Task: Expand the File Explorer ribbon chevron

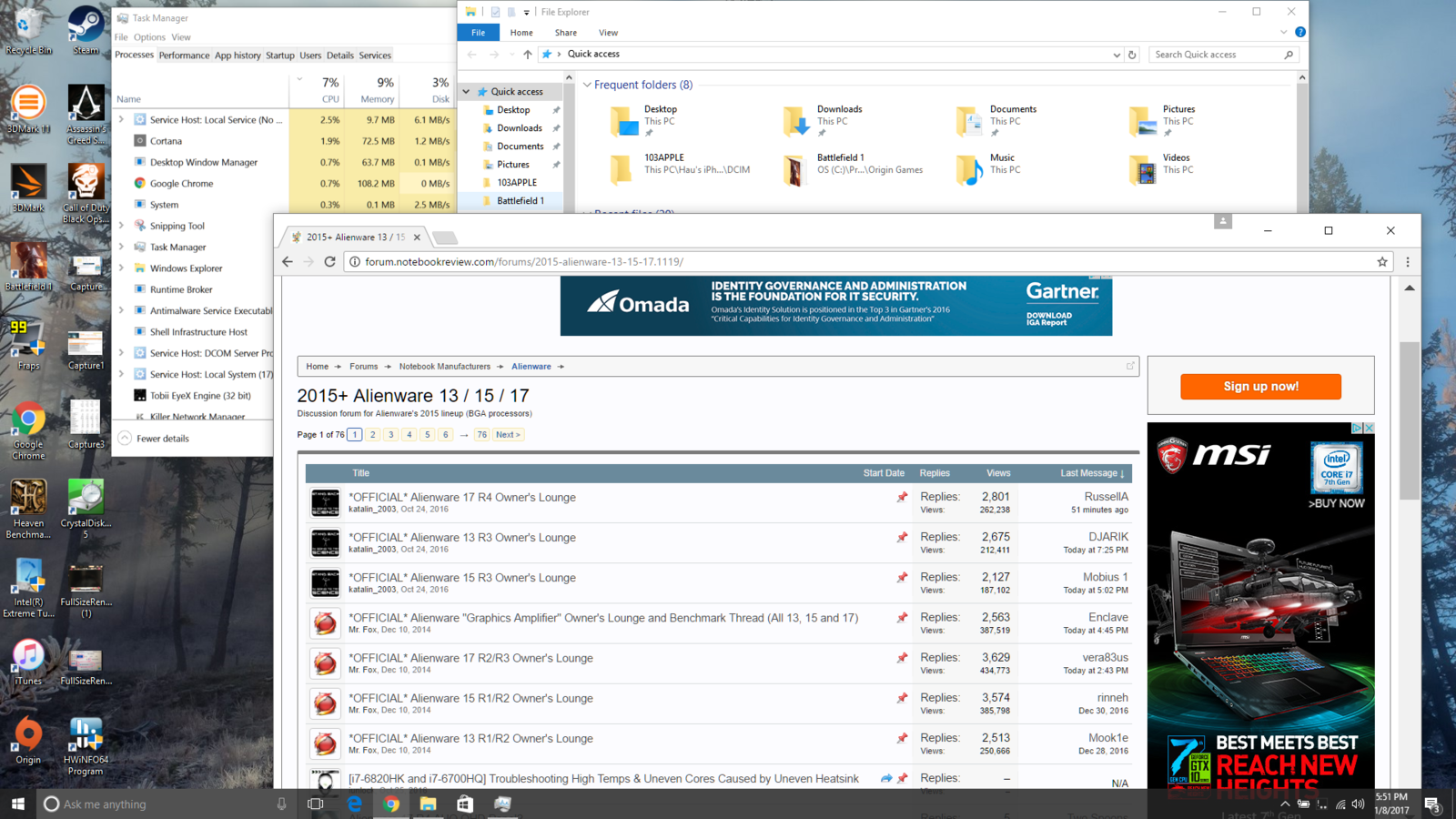Action: click(x=1283, y=32)
